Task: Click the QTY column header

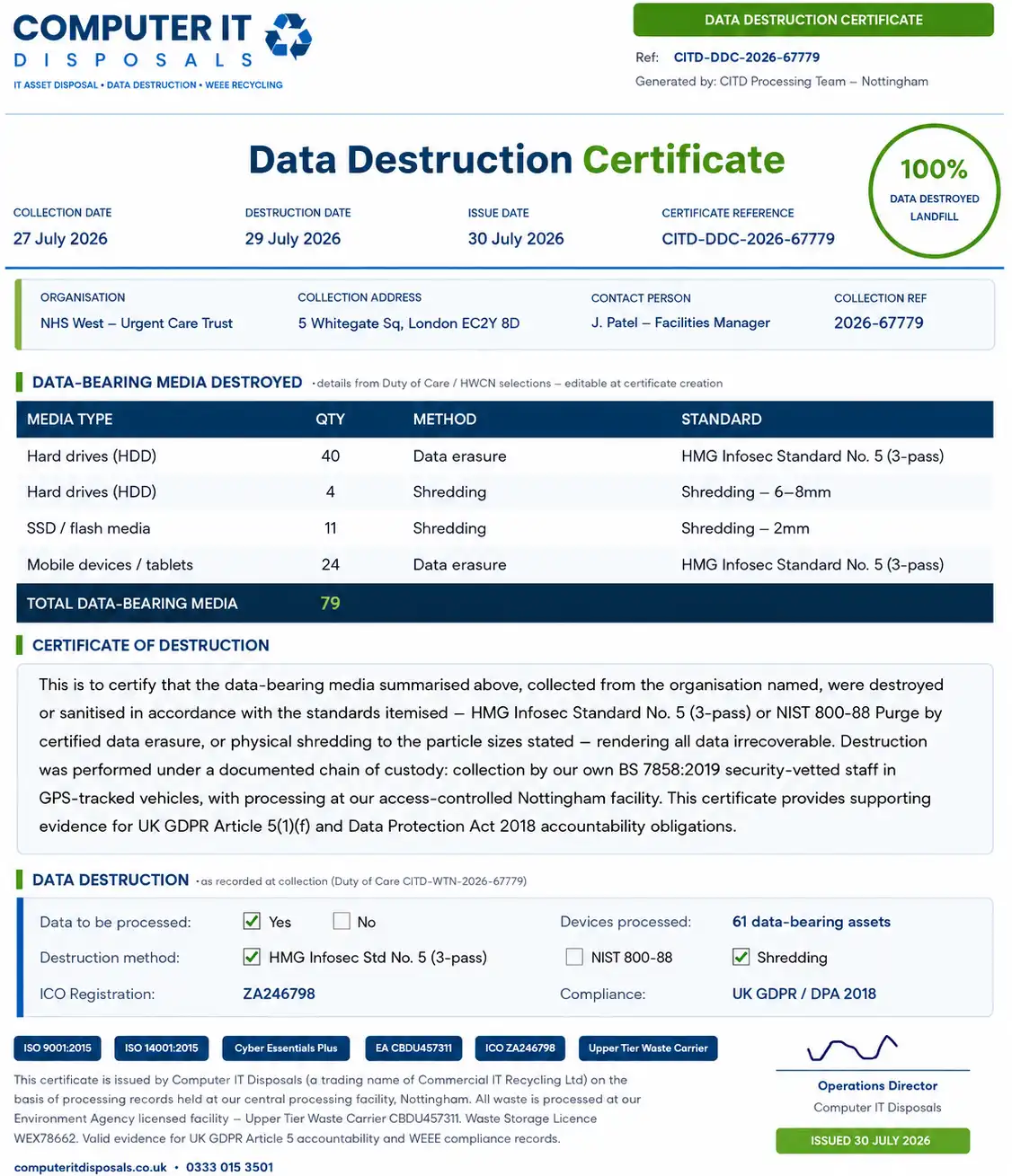Action: [331, 420]
